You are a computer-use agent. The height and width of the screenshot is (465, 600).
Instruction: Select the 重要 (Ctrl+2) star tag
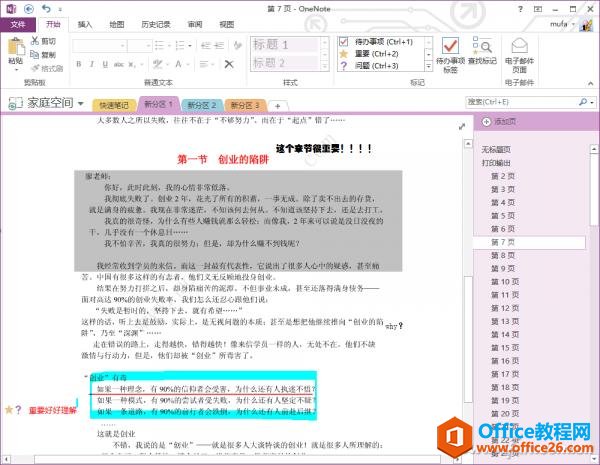342,54
